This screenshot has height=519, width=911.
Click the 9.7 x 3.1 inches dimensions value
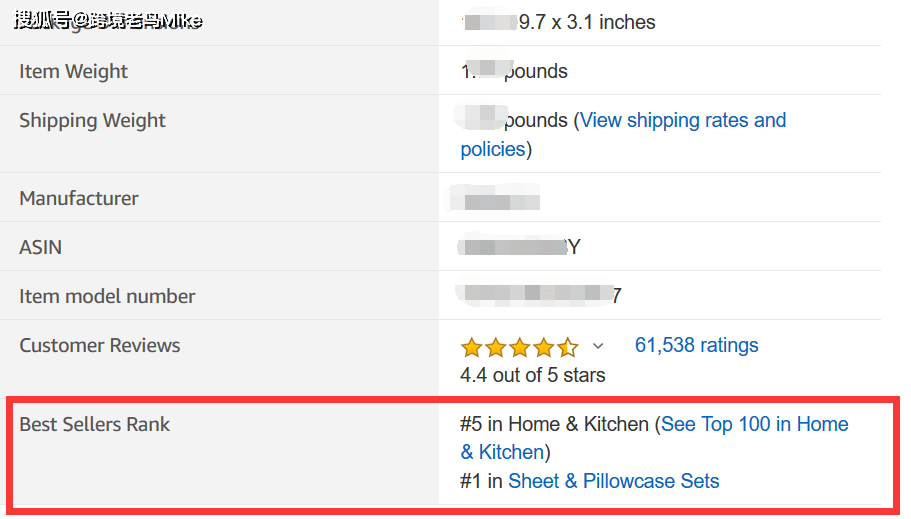pyautogui.click(x=587, y=23)
